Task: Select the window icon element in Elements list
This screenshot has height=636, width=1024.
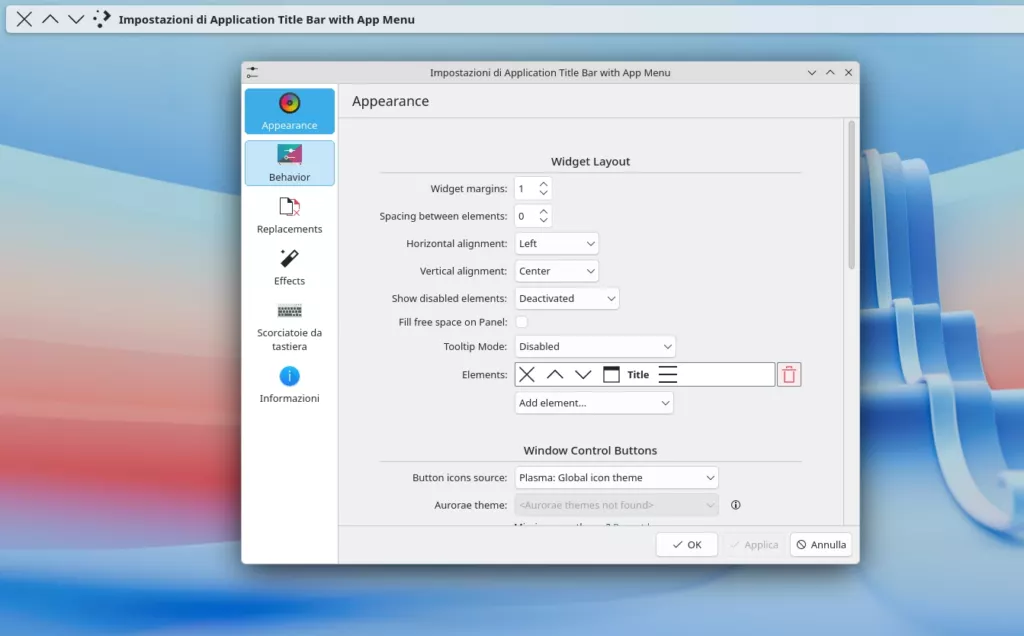Action: 611,375
